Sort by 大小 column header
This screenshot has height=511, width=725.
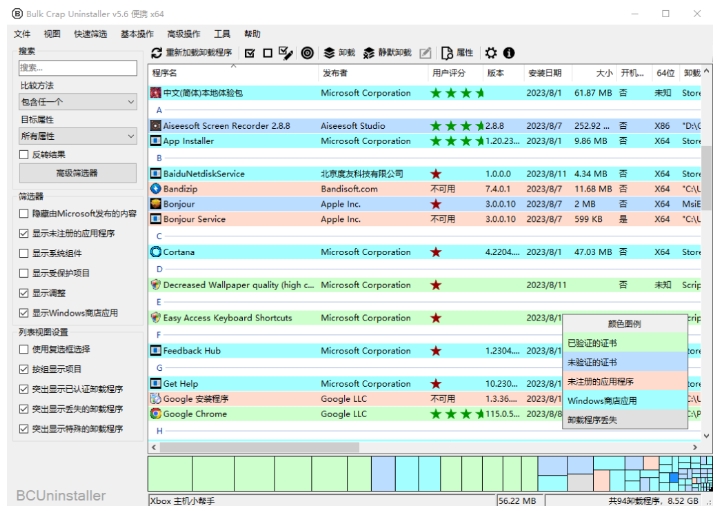click(595, 73)
